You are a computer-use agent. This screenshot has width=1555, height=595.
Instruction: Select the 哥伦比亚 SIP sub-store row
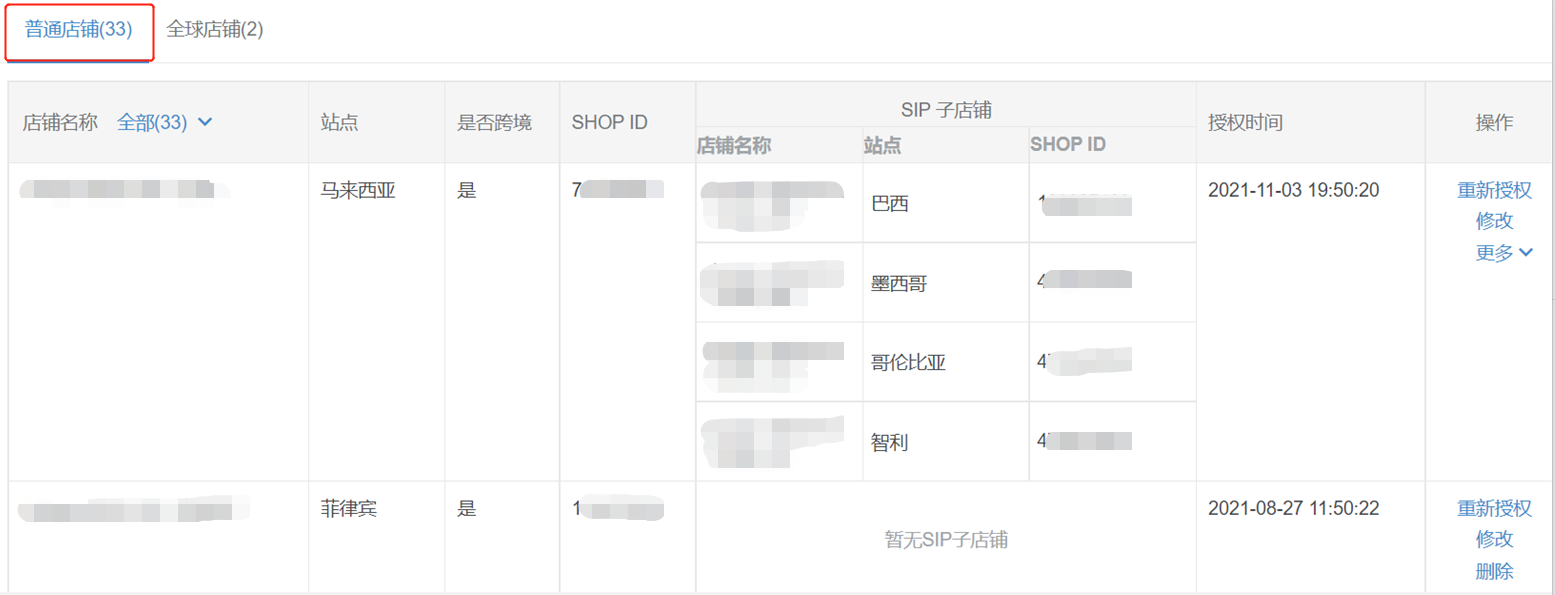tap(908, 362)
